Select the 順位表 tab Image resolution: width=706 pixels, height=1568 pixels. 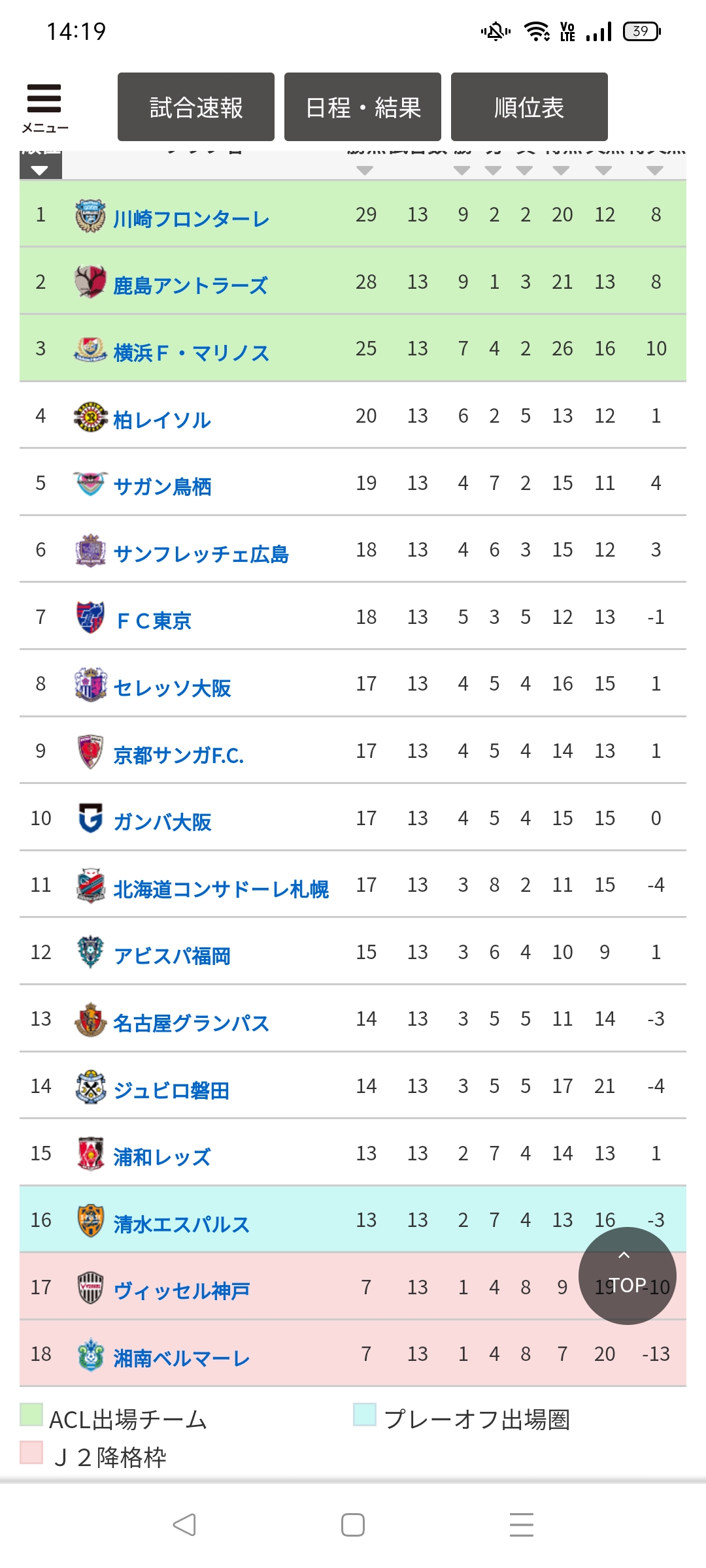coord(529,107)
